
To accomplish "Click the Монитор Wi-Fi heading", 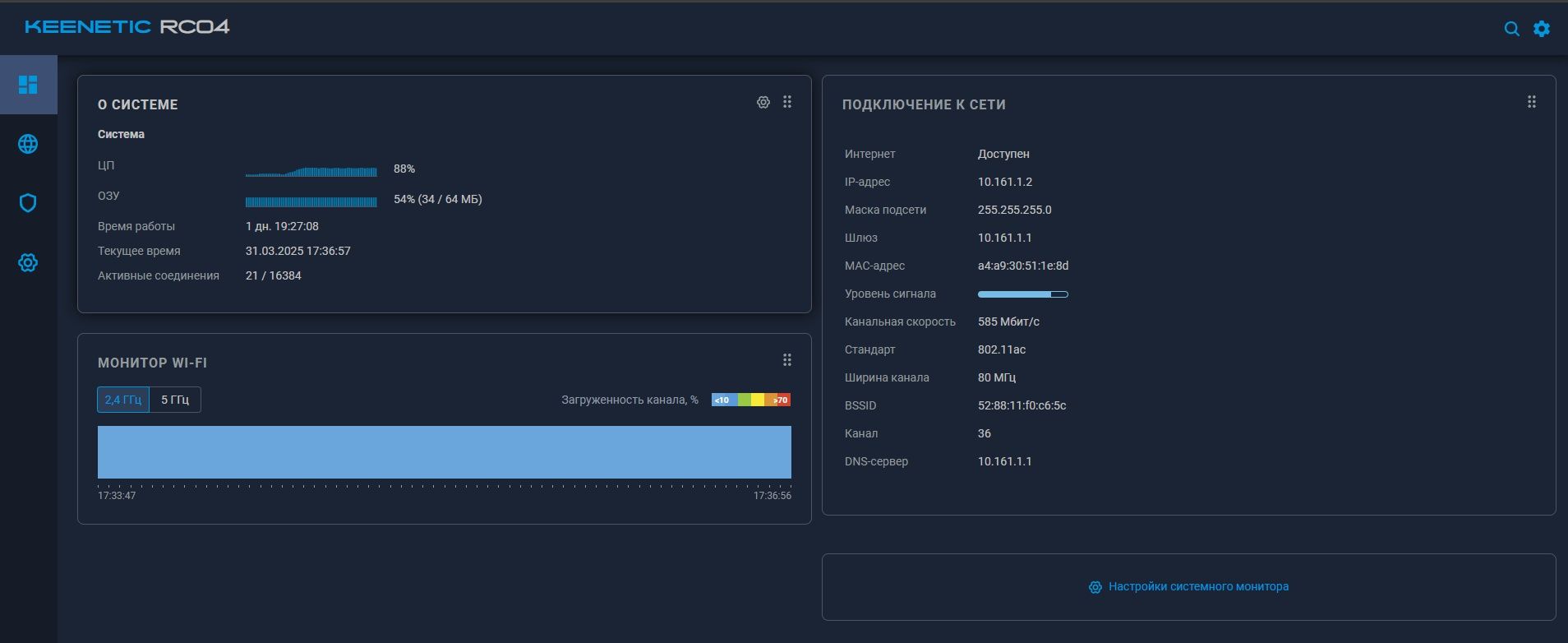I will click(152, 363).
